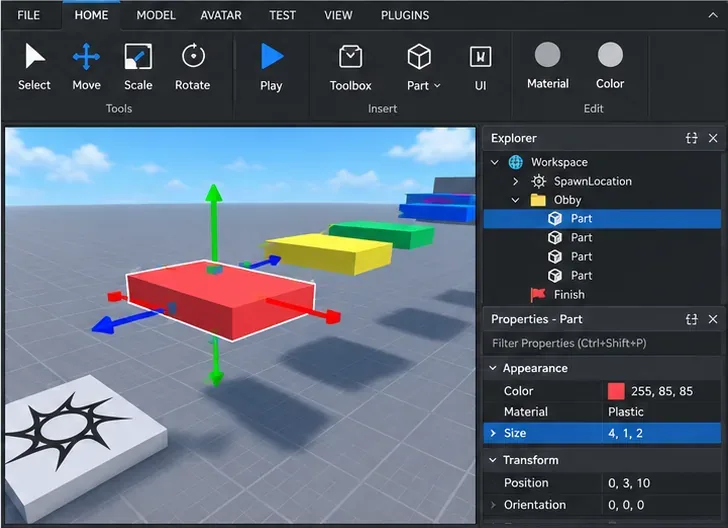The width and height of the screenshot is (728, 528).
Task: Click the upward green move-axis arrow
Action: click(214, 193)
